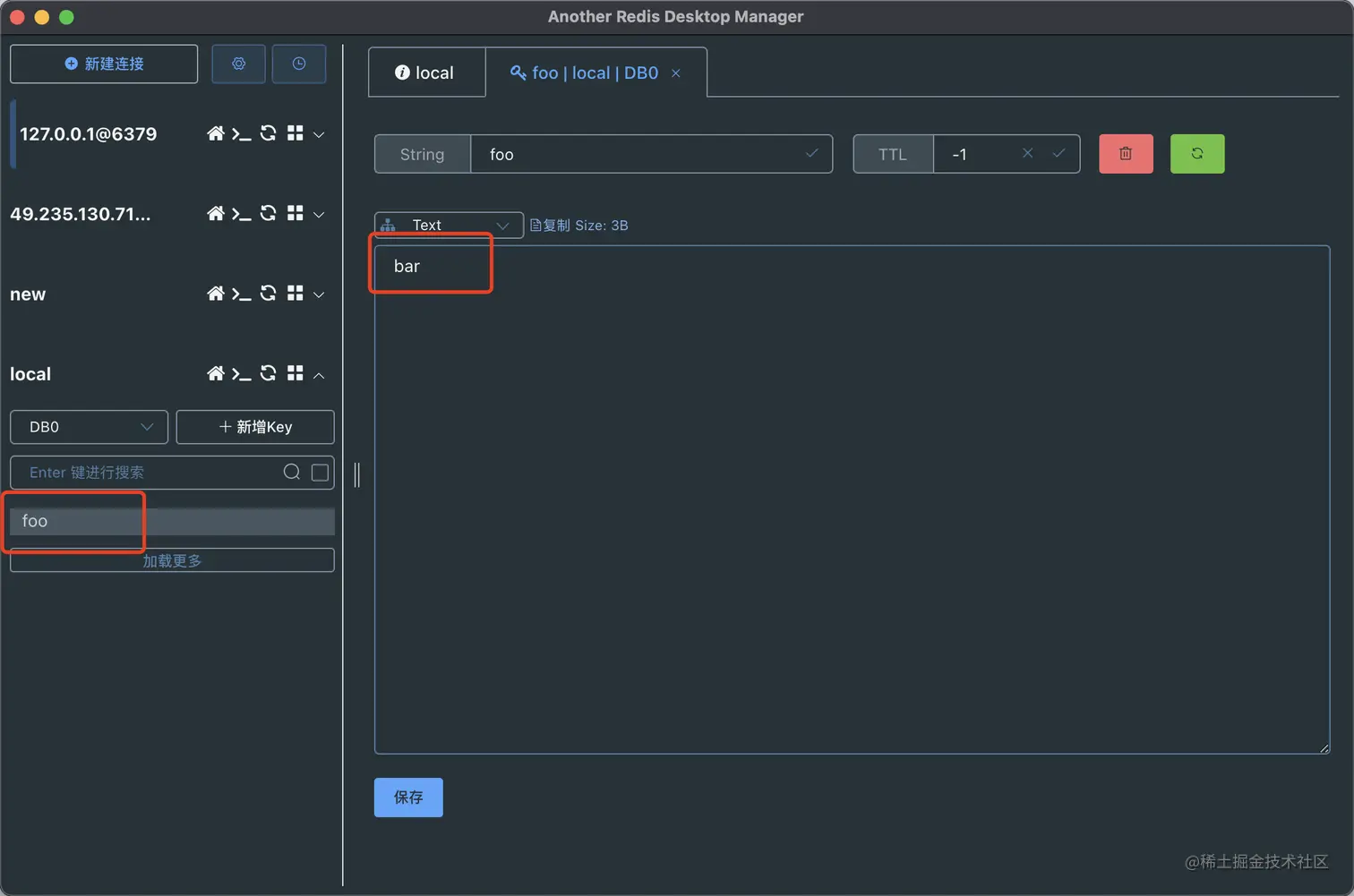1354x896 pixels.
Task: Open console for the local connection
Action: pos(241,374)
